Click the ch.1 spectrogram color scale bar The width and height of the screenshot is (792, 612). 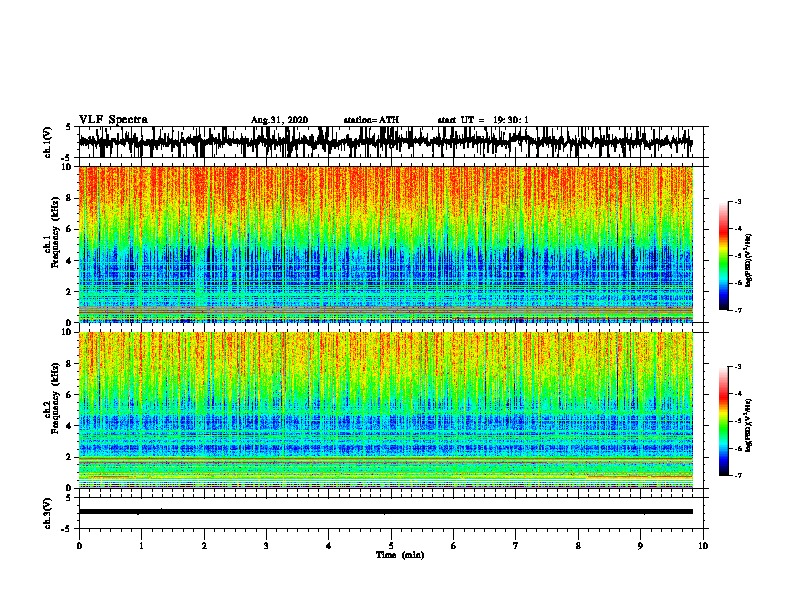coord(723,256)
